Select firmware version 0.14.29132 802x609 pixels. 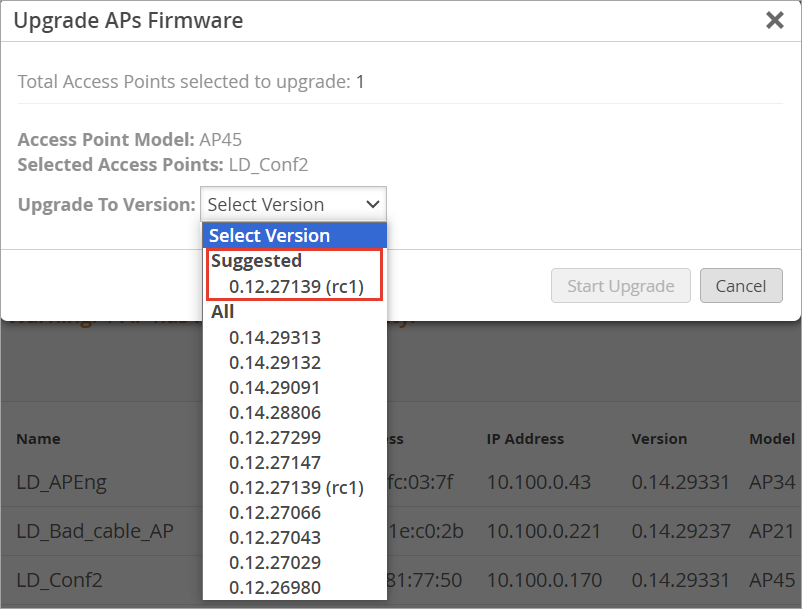(275, 362)
